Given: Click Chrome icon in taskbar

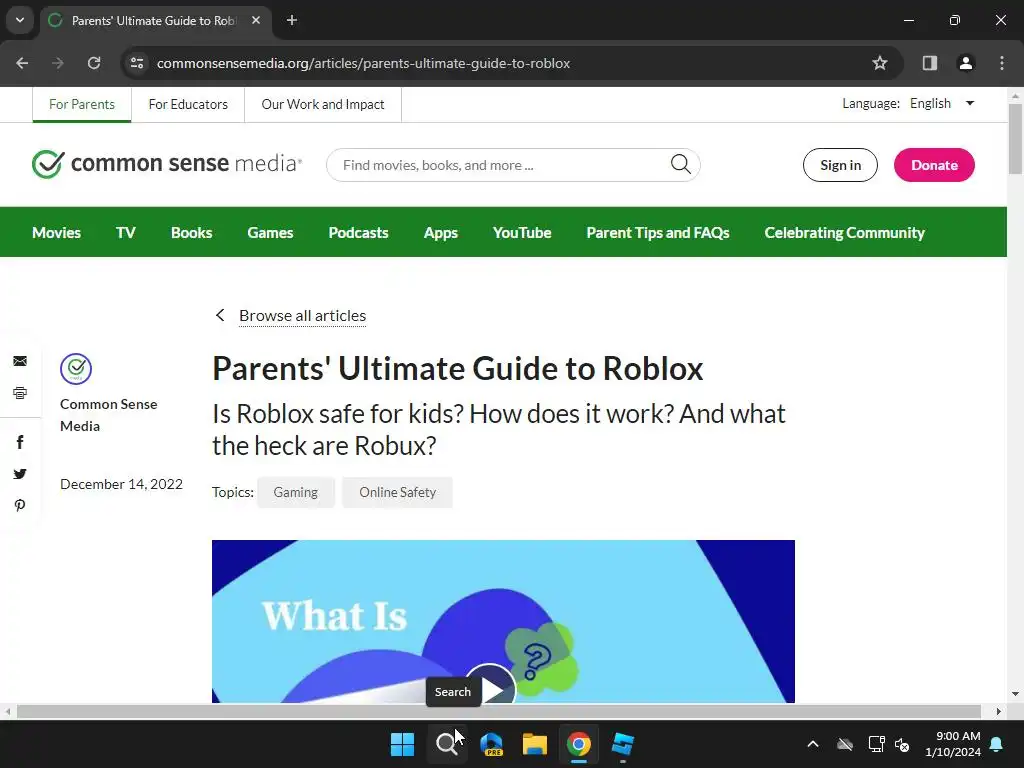Looking at the screenshot, I should [579, 744].
